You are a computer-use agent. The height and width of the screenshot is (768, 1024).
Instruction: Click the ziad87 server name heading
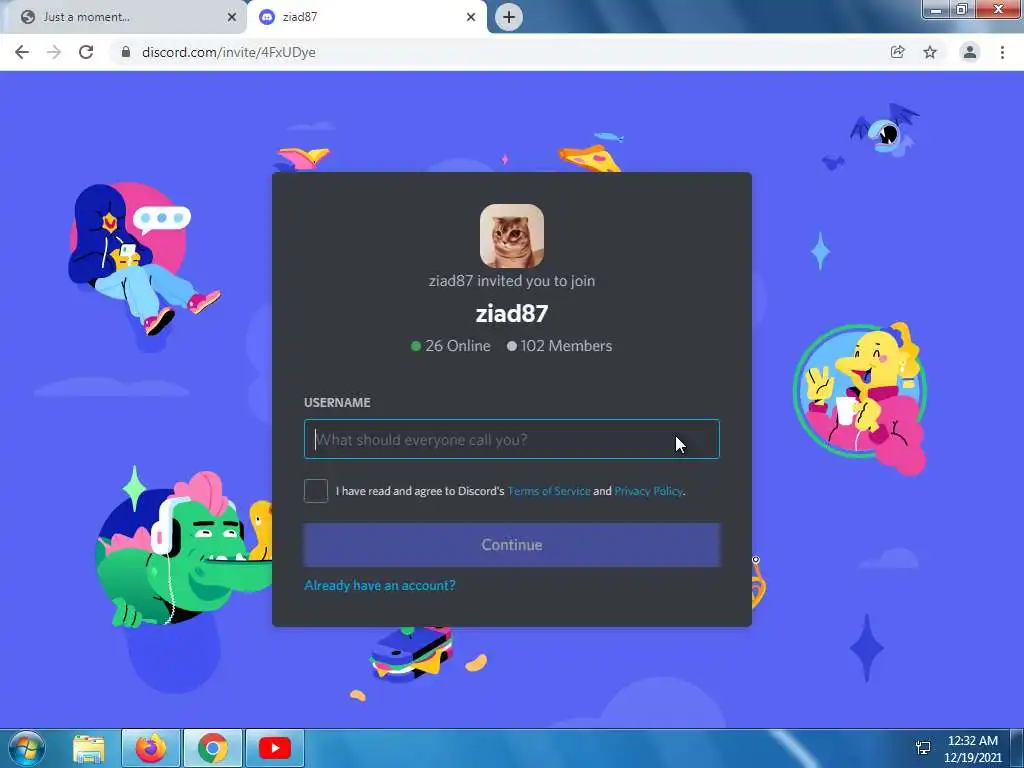(x=511, y=313)
